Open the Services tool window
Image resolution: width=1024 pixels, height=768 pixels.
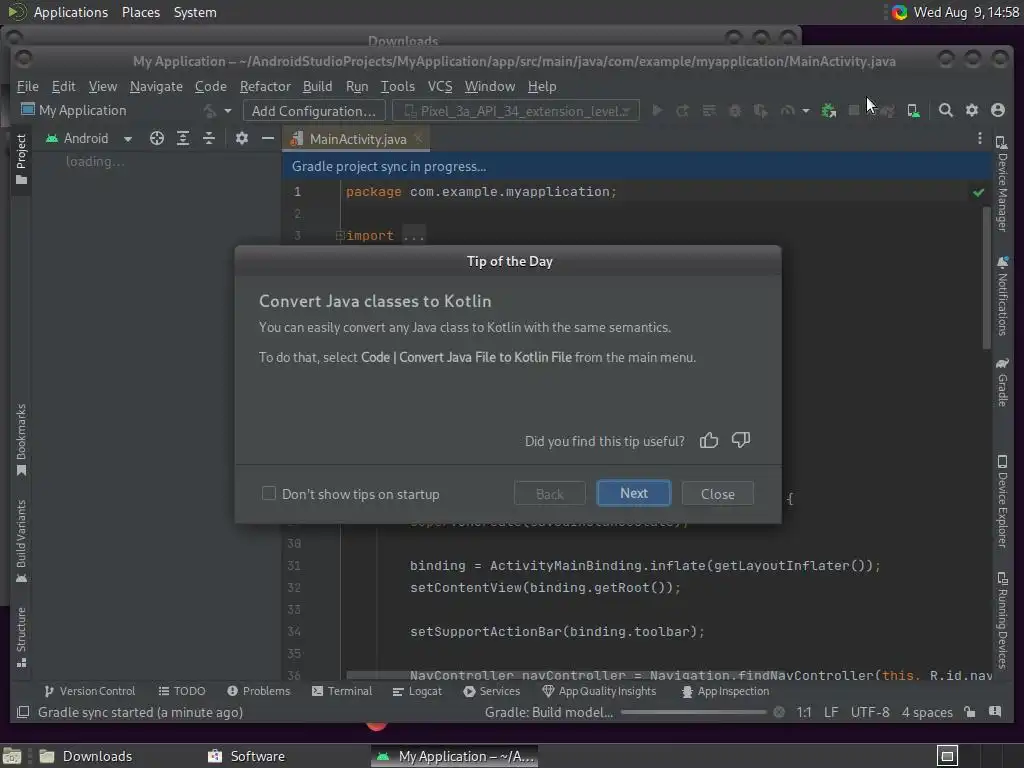[x=492, y=691]
